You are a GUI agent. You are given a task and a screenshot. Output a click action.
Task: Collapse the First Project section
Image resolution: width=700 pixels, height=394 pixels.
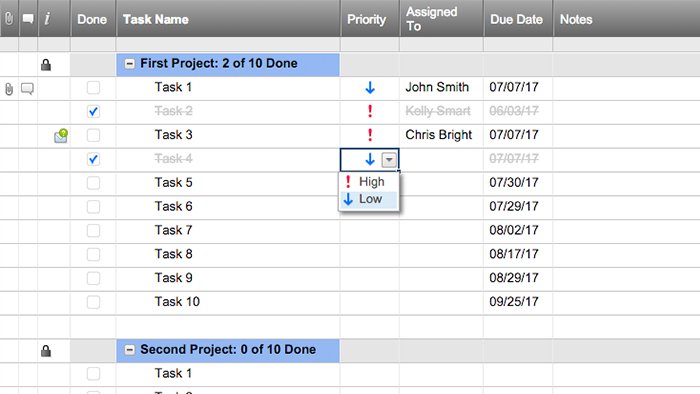[x=129, y=64]
